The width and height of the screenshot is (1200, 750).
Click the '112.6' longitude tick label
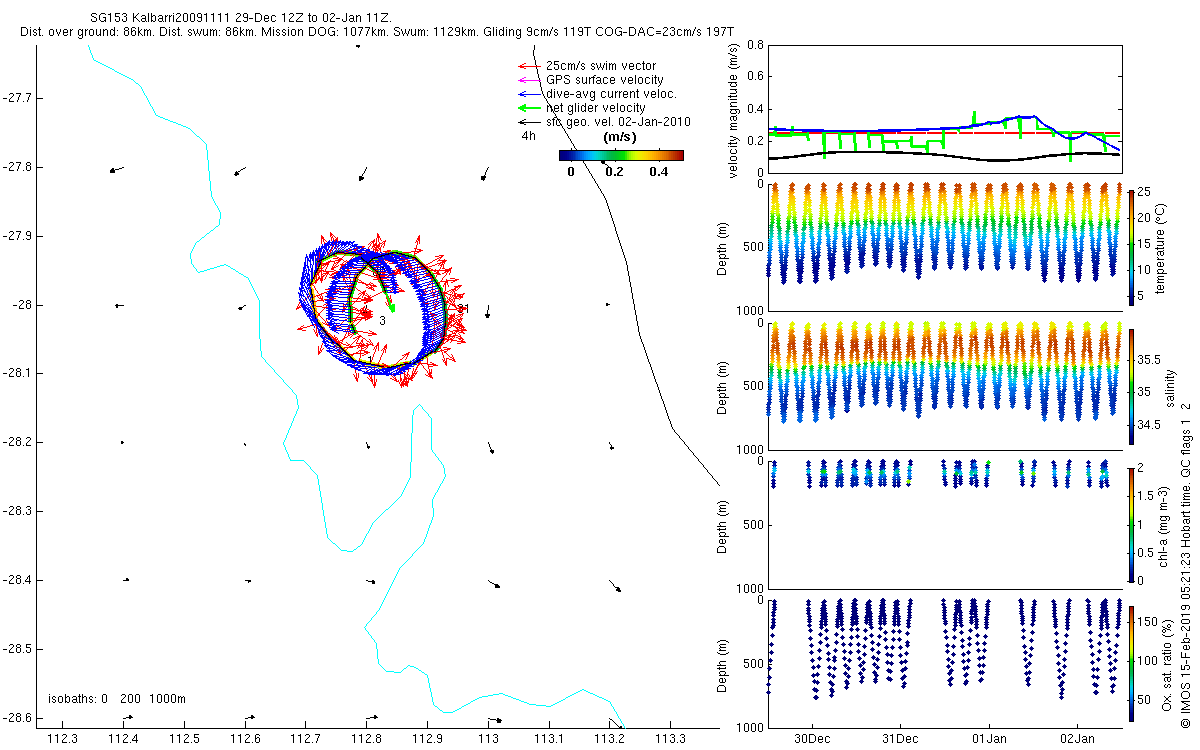(245, 739)
